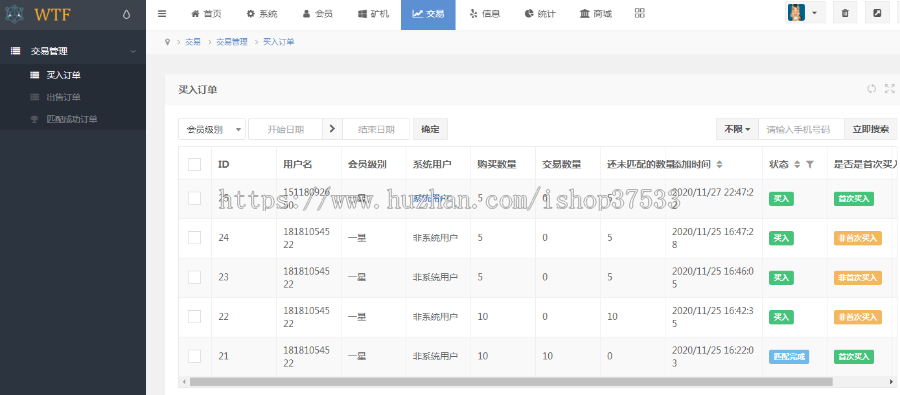The width and height of the screenshot is (900, 395).
Task: Open the 会员 members tab
Action: pos(317,14)
